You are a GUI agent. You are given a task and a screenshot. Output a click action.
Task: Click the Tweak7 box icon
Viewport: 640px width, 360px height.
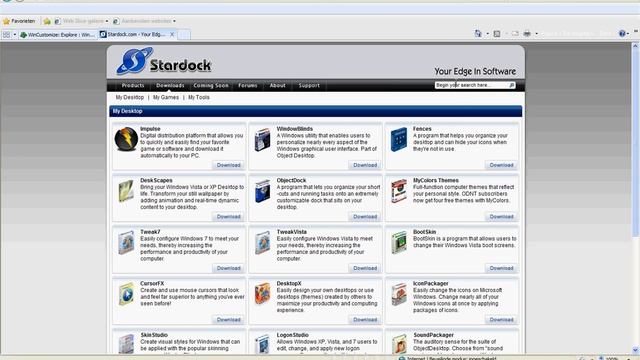point(126,242)
